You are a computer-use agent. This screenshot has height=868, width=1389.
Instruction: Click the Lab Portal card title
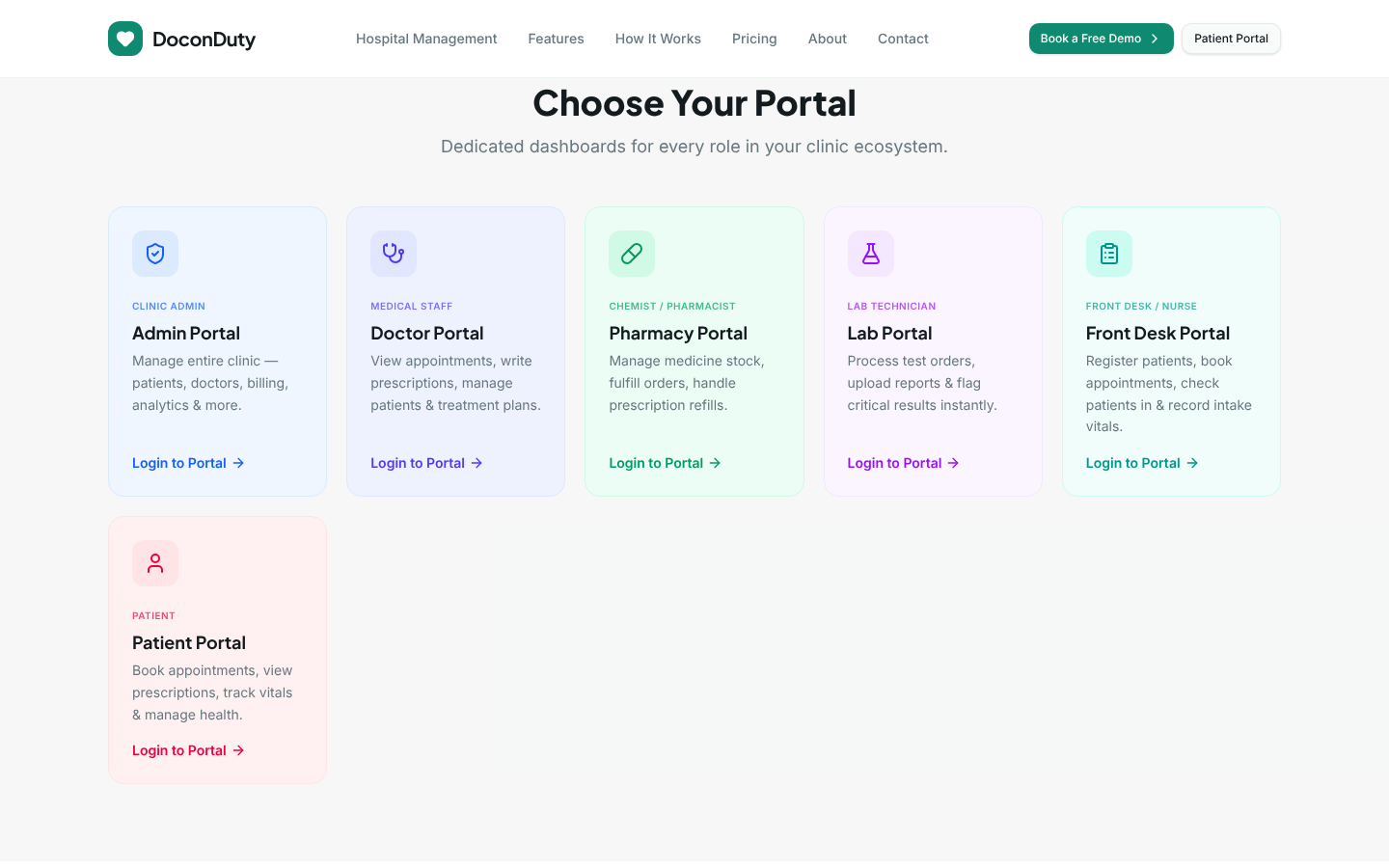click(889, 333)
